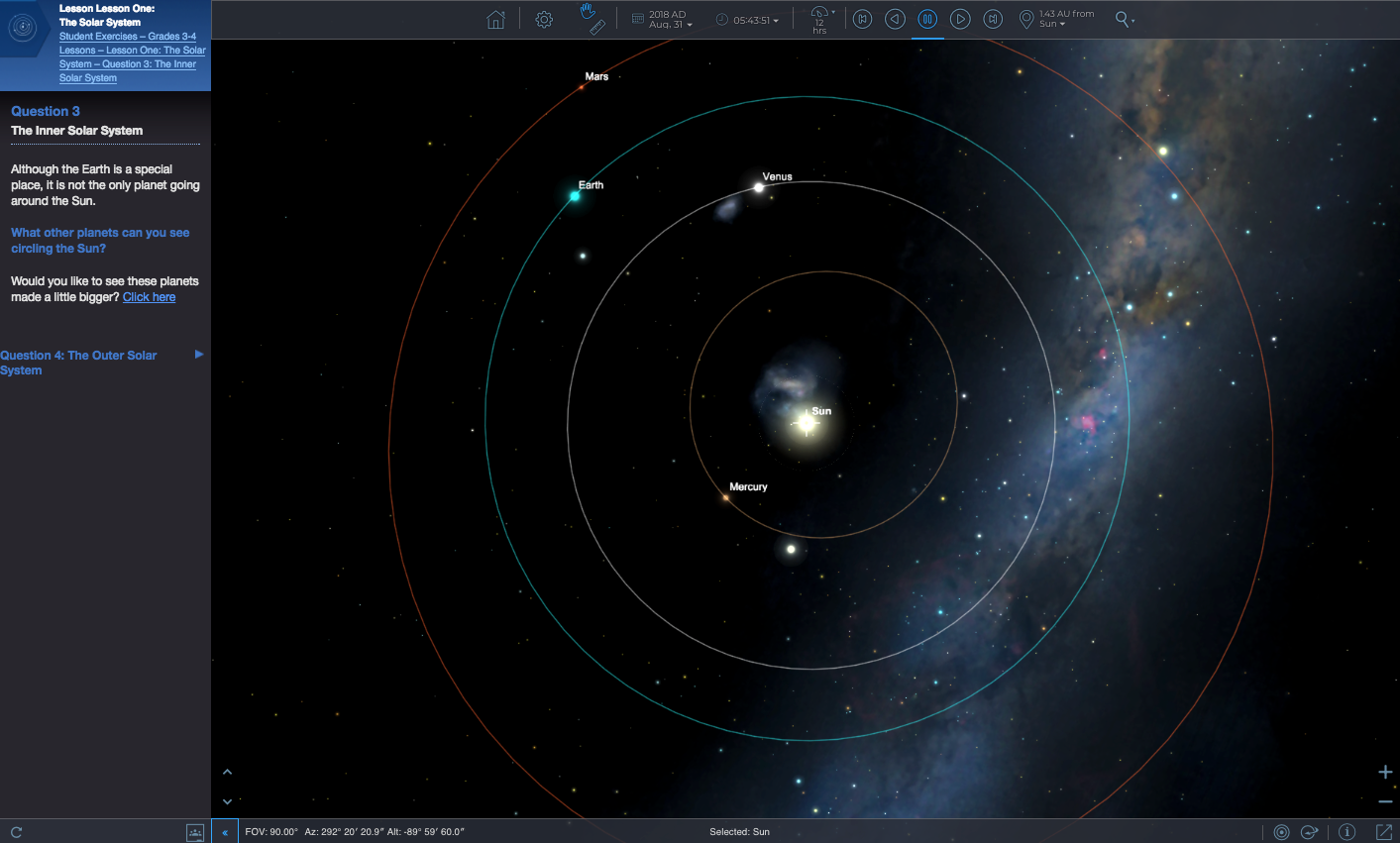Open Student Exercises – Grades 3-4 breadcrumb

click(127, 37)
